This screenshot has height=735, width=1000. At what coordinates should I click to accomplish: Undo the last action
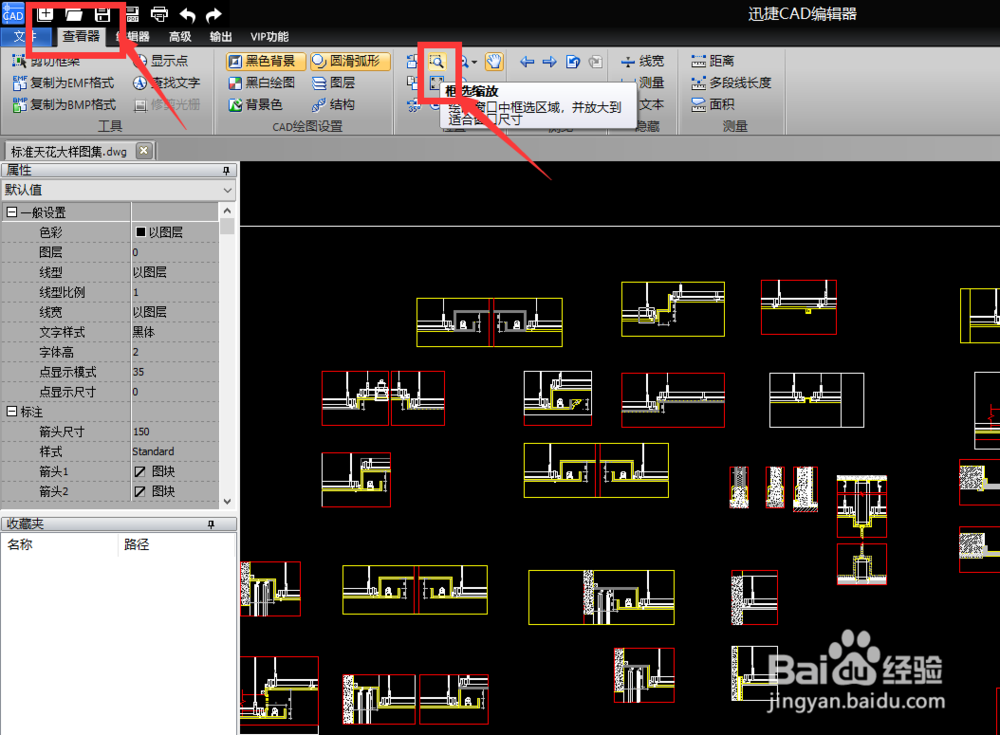[187, 14]
